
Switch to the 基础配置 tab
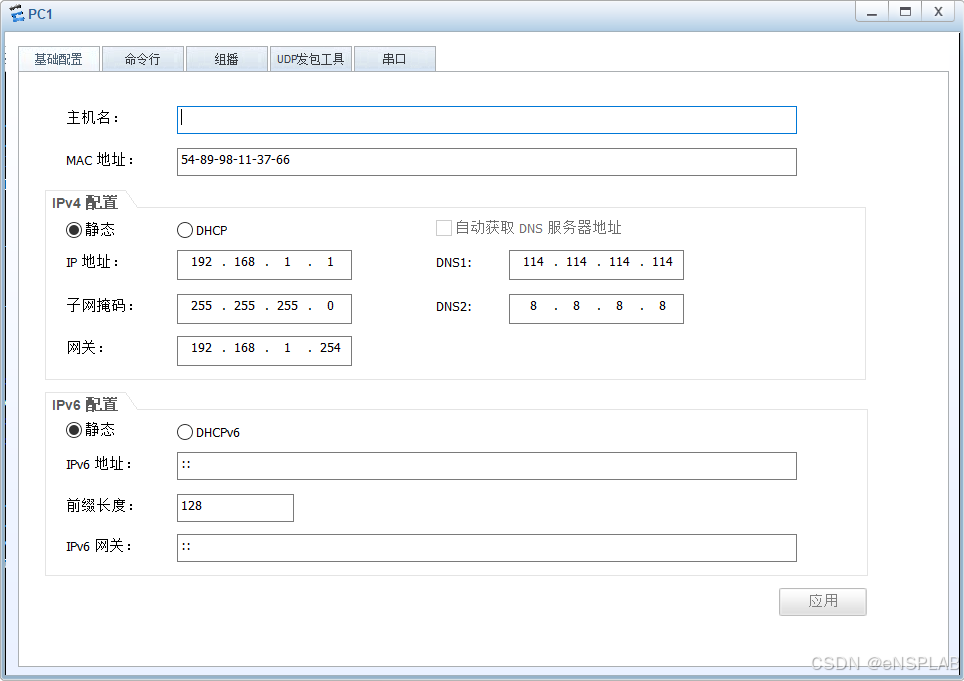(59, 59)
